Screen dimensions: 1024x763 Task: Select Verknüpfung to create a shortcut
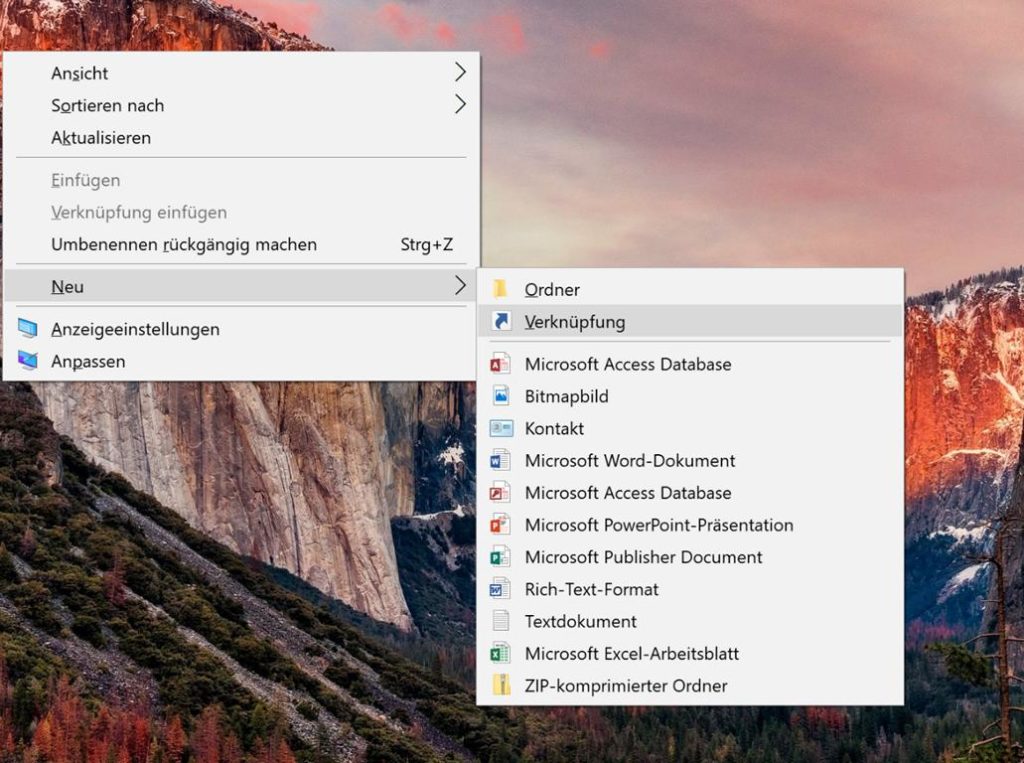pos(575,322)
